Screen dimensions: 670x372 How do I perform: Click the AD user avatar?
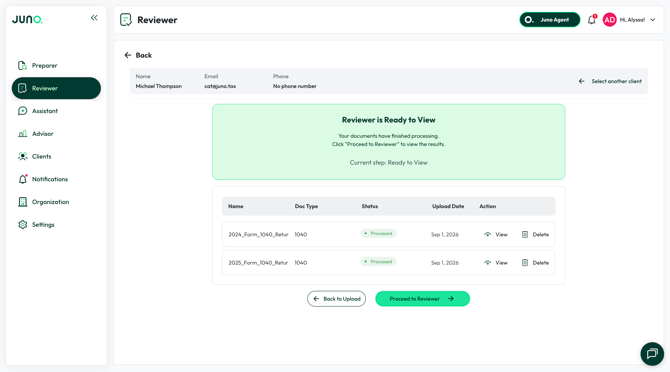point(609,20)
